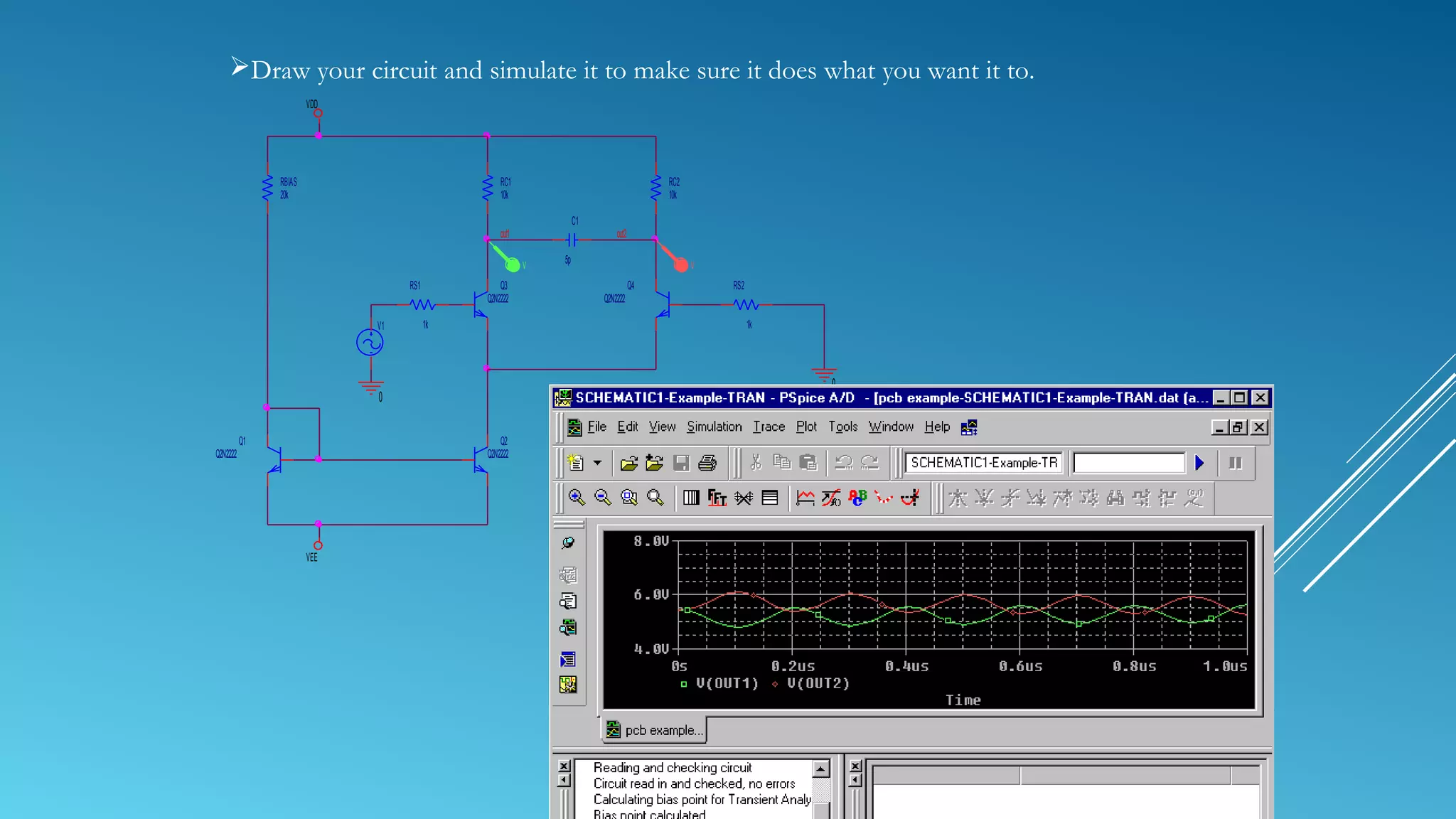Toggle the cursor display icon
This screenshot has width=1456, height=819.
pyautogui.click(x=911, y=498)
